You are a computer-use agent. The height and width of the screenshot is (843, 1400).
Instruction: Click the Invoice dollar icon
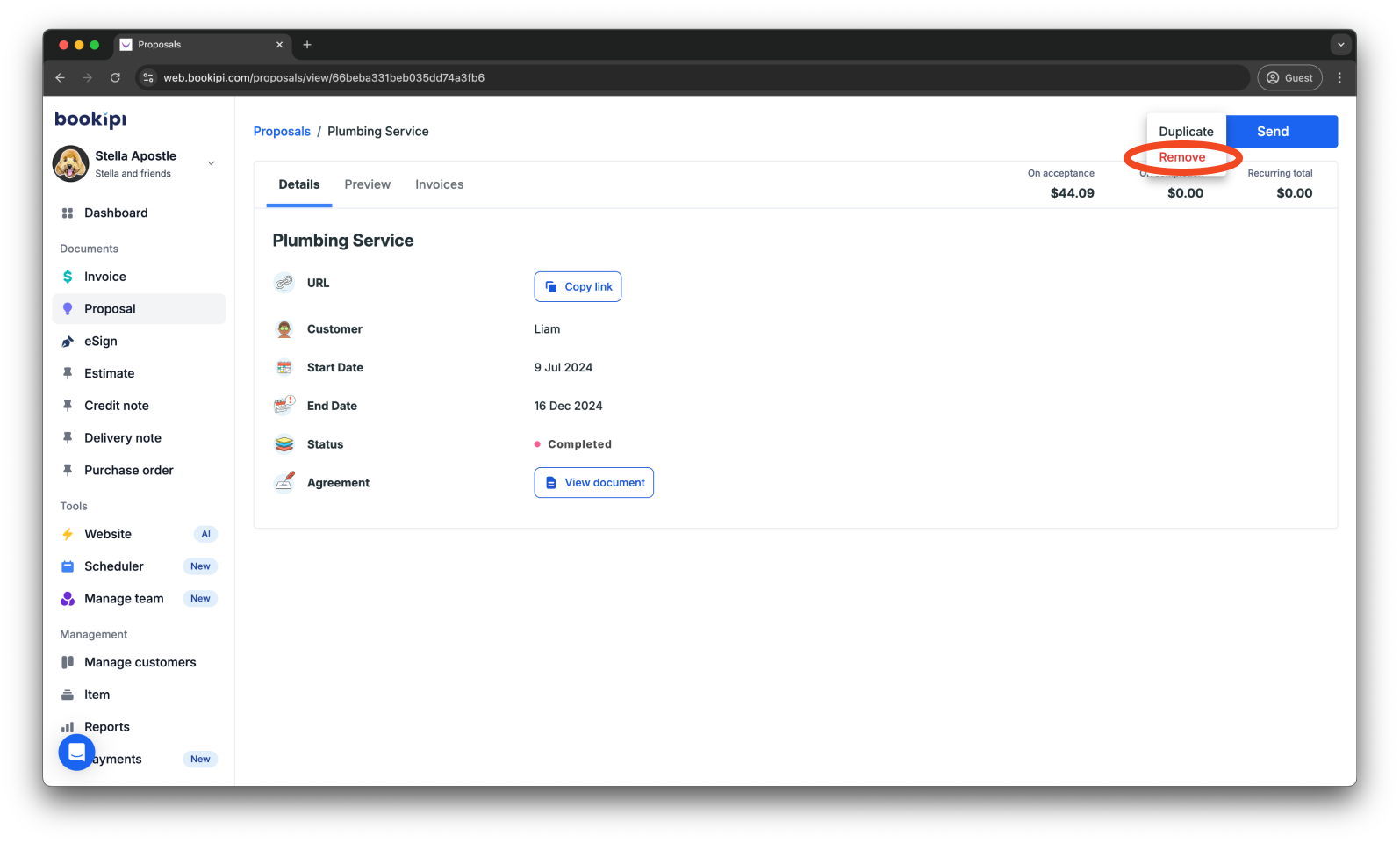(68, 277)
